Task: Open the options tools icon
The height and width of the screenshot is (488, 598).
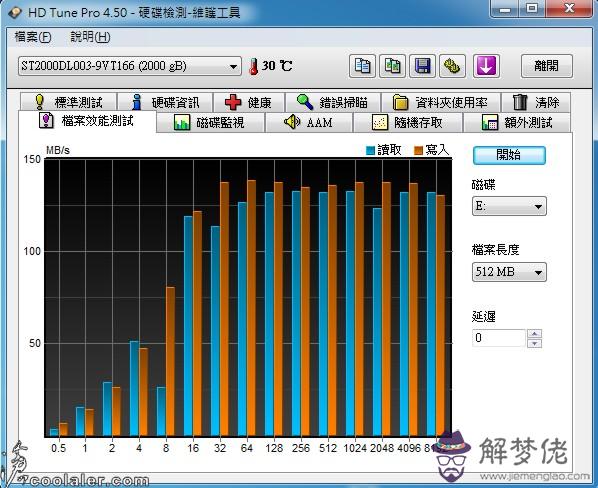Action: 452,66
